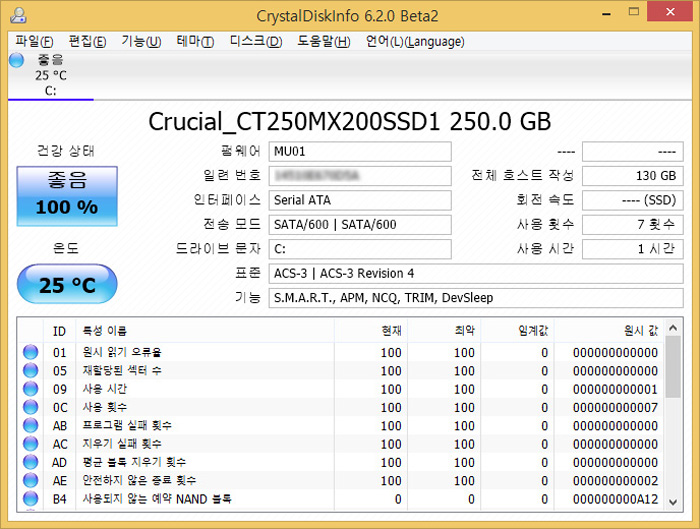Click the status orb for attribute AD
Image resolution: width=700 pixels, height=529 pixels.
coord(30,462)
